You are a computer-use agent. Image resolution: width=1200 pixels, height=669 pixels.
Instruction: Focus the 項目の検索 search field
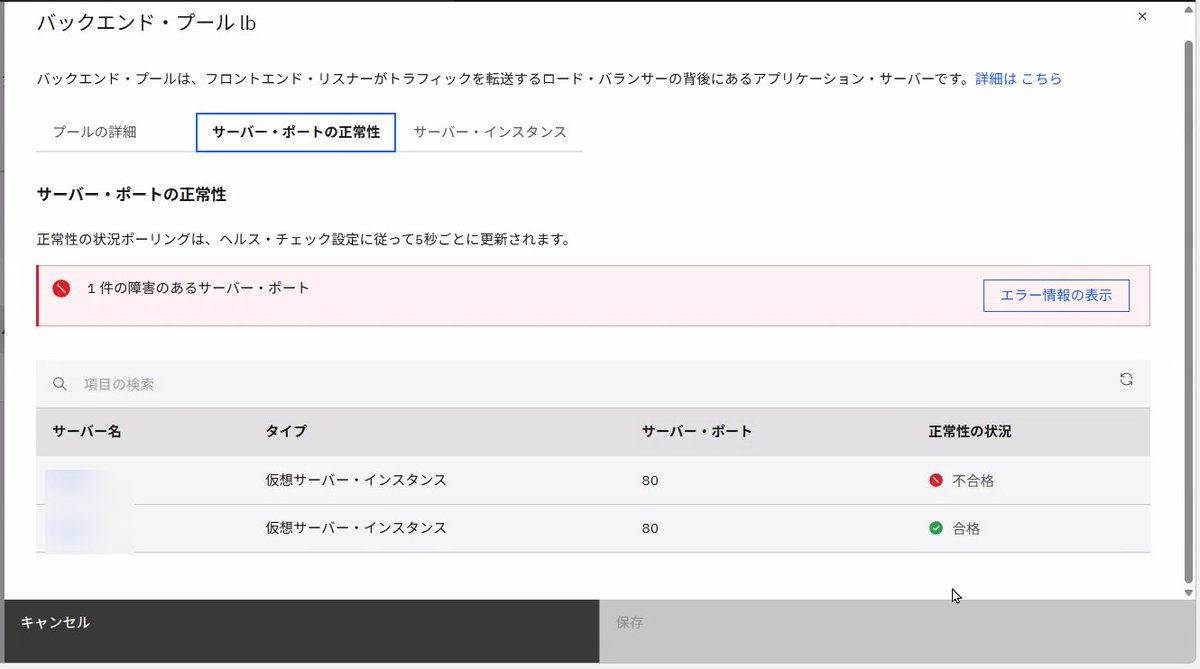click(x=592, y=384)
